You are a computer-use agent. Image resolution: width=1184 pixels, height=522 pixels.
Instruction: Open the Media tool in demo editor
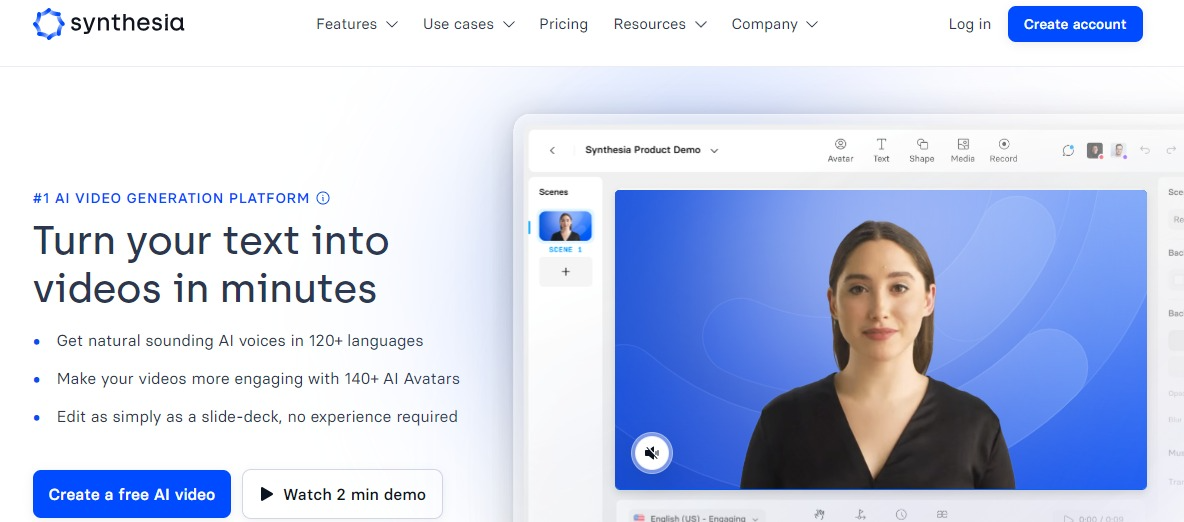[963, 150]
